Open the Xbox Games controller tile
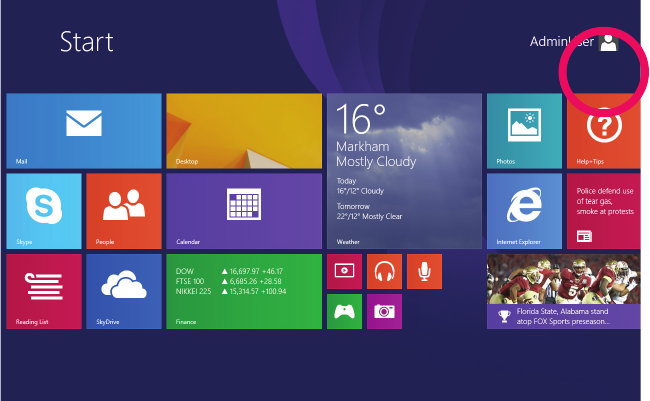This screenshot has width=650, height=401. [344, 311]
